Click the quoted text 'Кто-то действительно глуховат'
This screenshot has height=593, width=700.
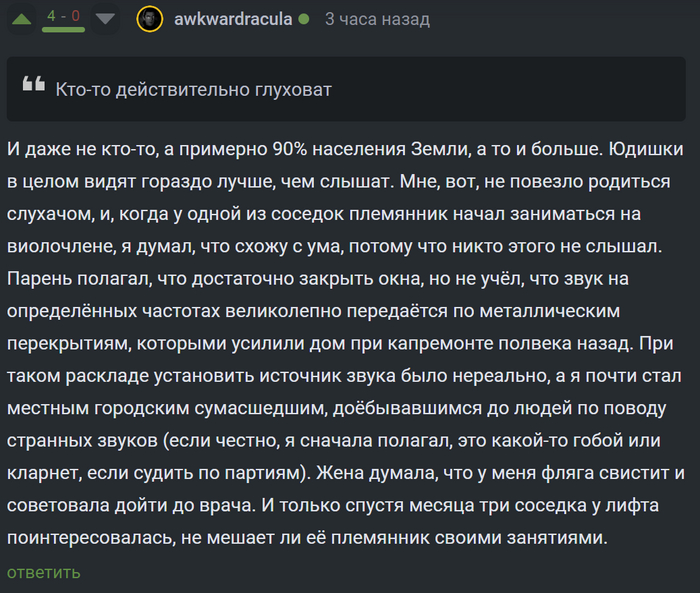pos(193,90)
